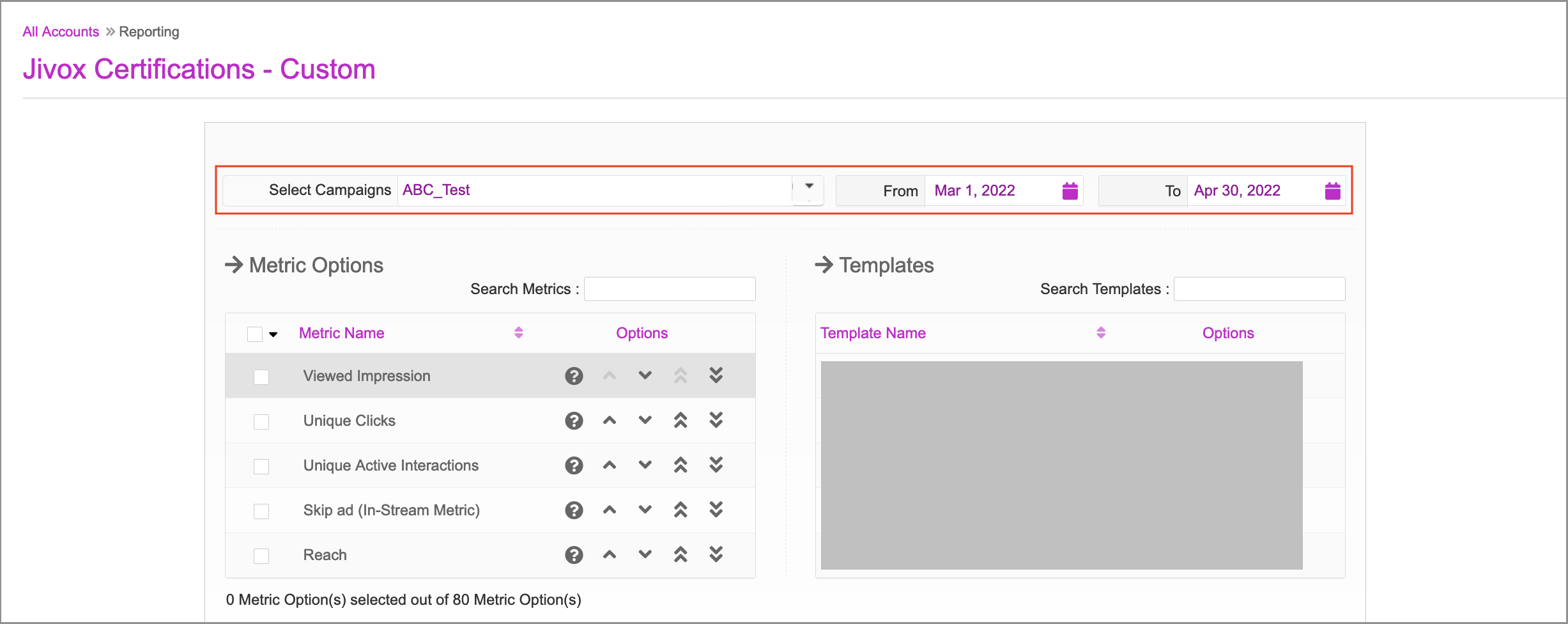
Task: Move Unique Clicks metric up one
Action: pyautogui.click(x=610, y=421)
